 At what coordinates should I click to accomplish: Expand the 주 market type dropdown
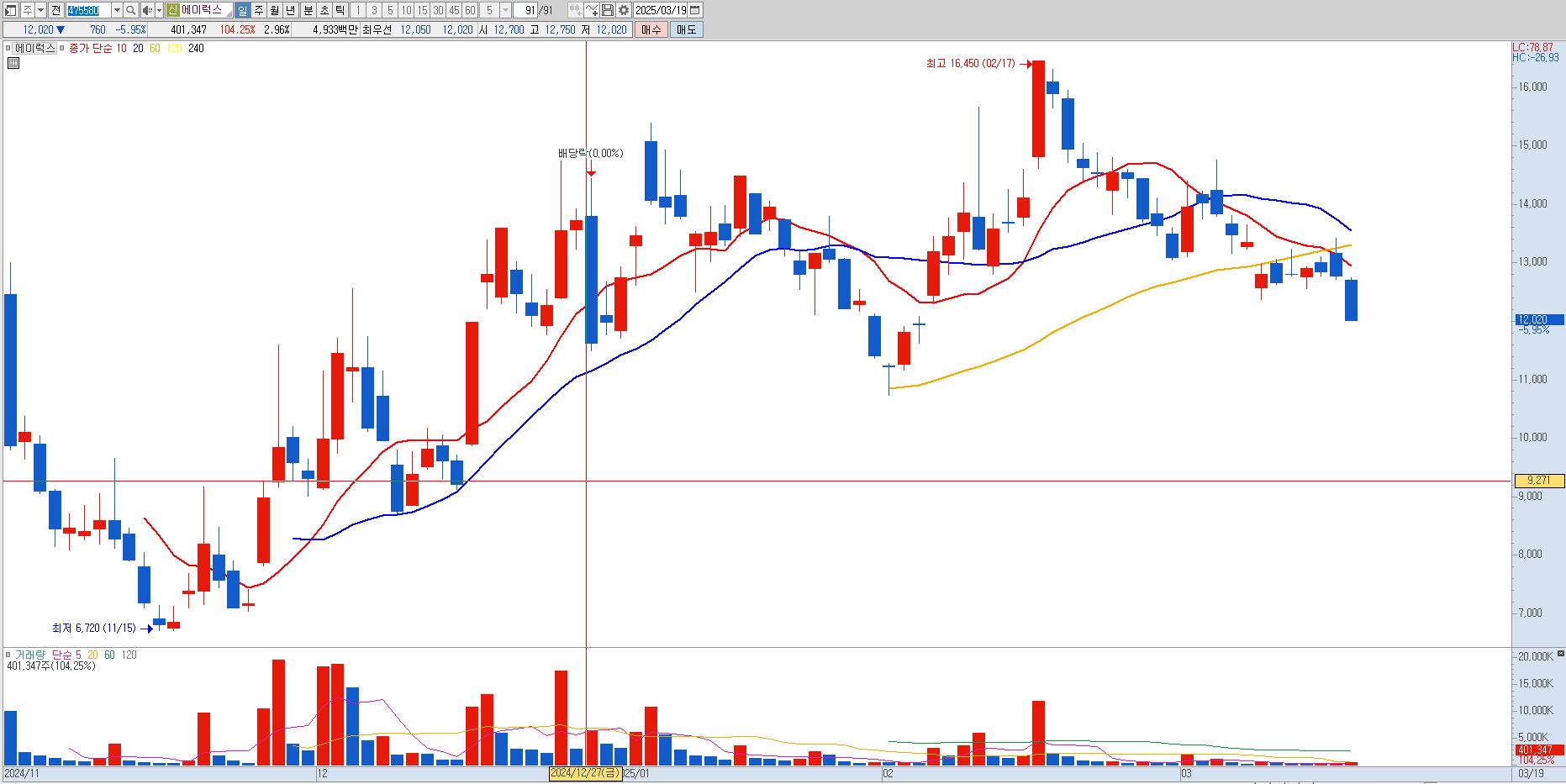(40, 10)
